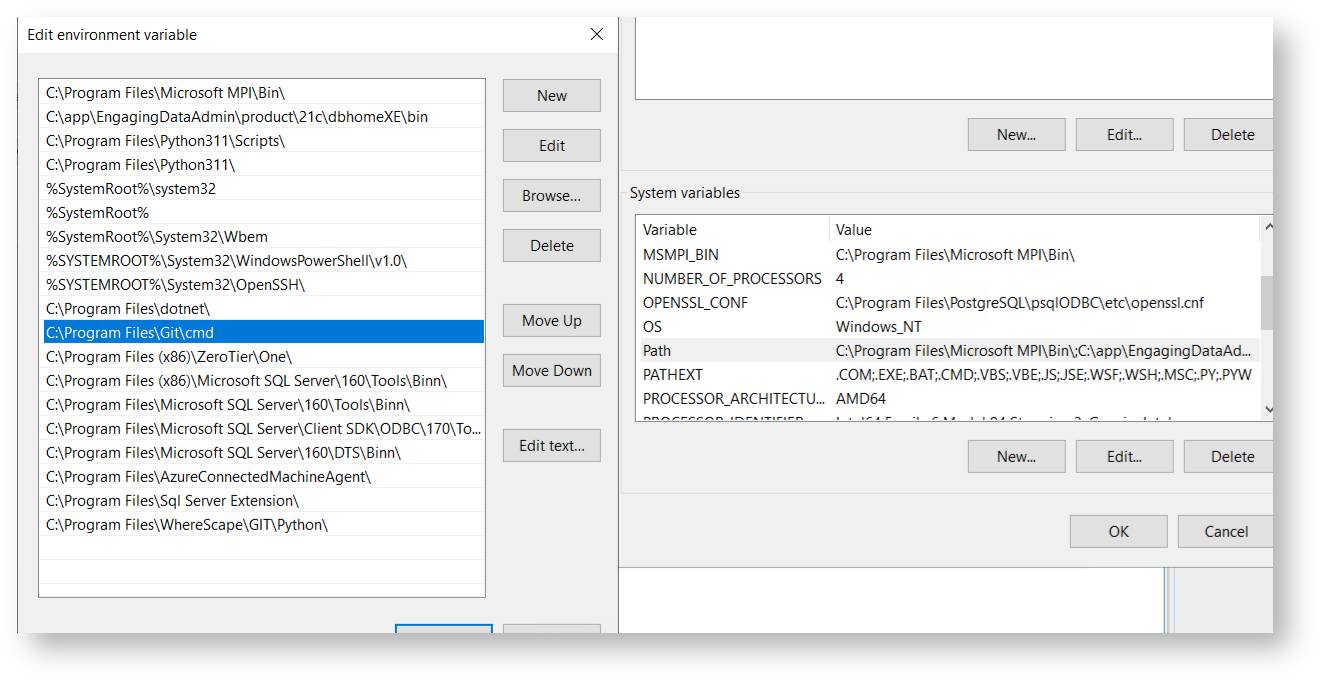Viewport: 1321px width, 681px height.
Task: Open Edit text... mode
Action: point(551,446)
